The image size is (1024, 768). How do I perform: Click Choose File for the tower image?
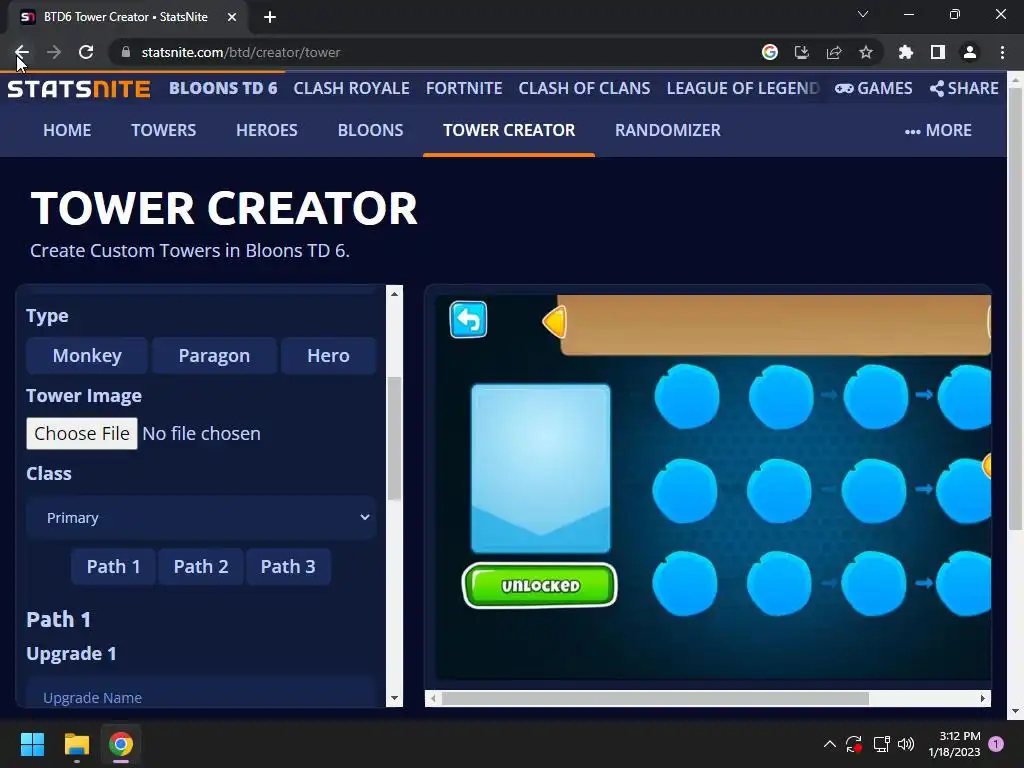[x=82, y=434]
